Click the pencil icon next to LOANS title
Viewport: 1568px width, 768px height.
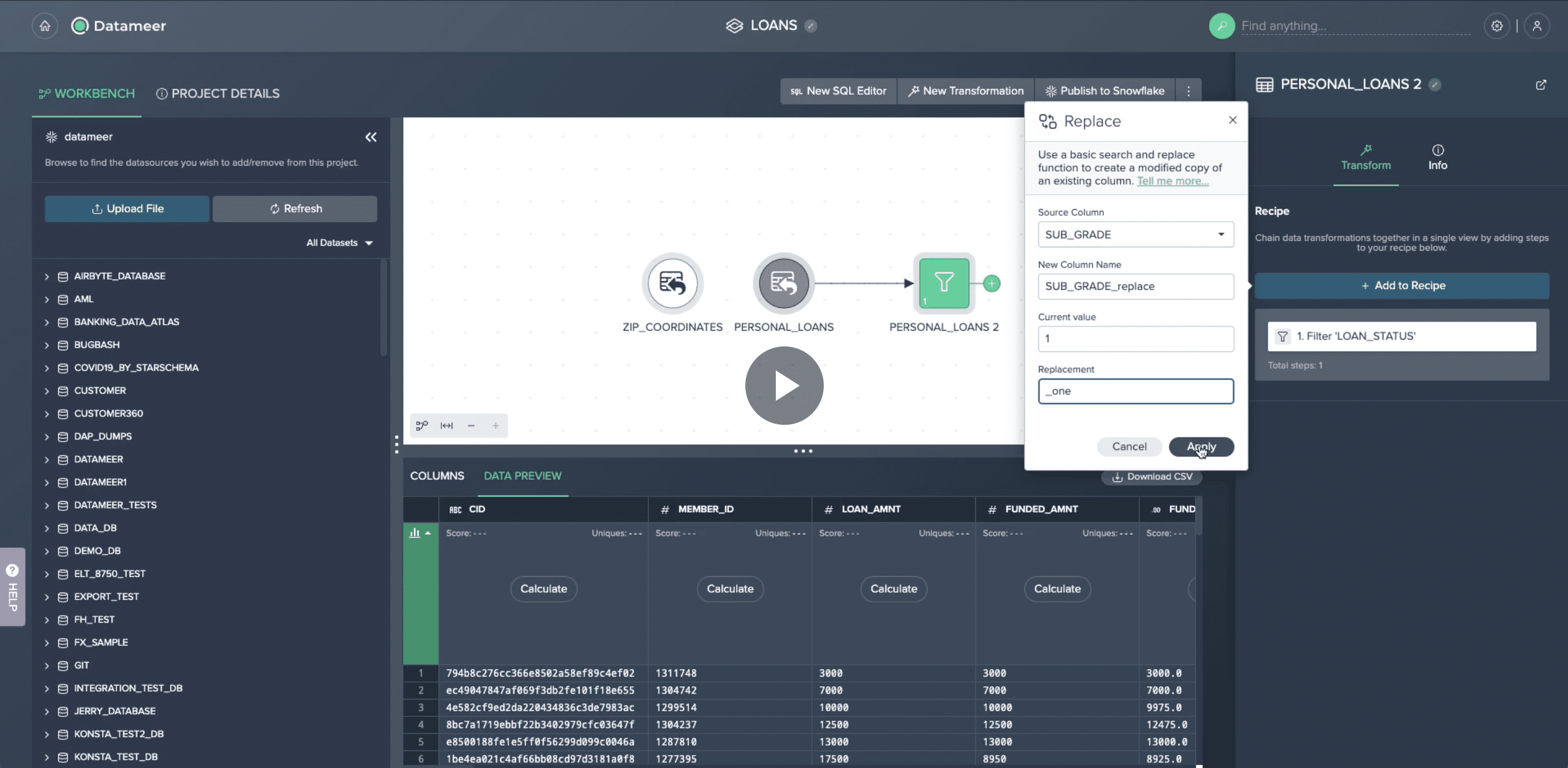(x=811, y=26)
